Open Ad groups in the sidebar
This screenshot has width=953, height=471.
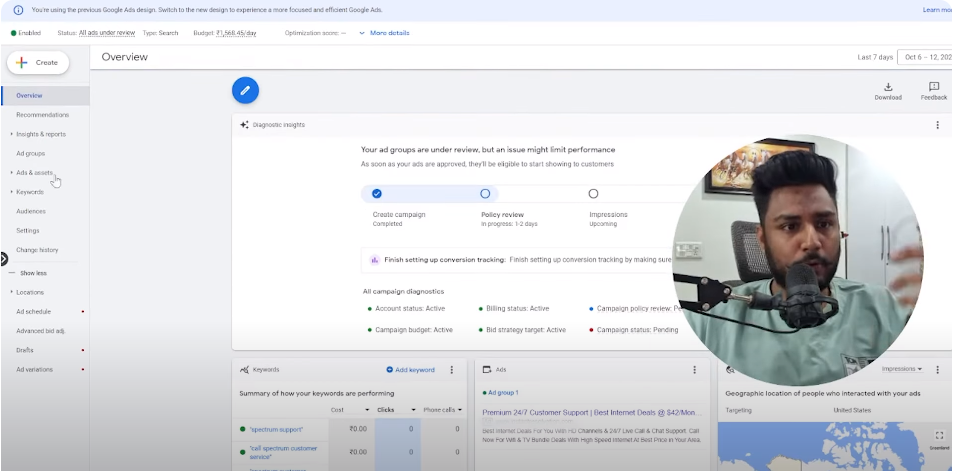point(30,154)
